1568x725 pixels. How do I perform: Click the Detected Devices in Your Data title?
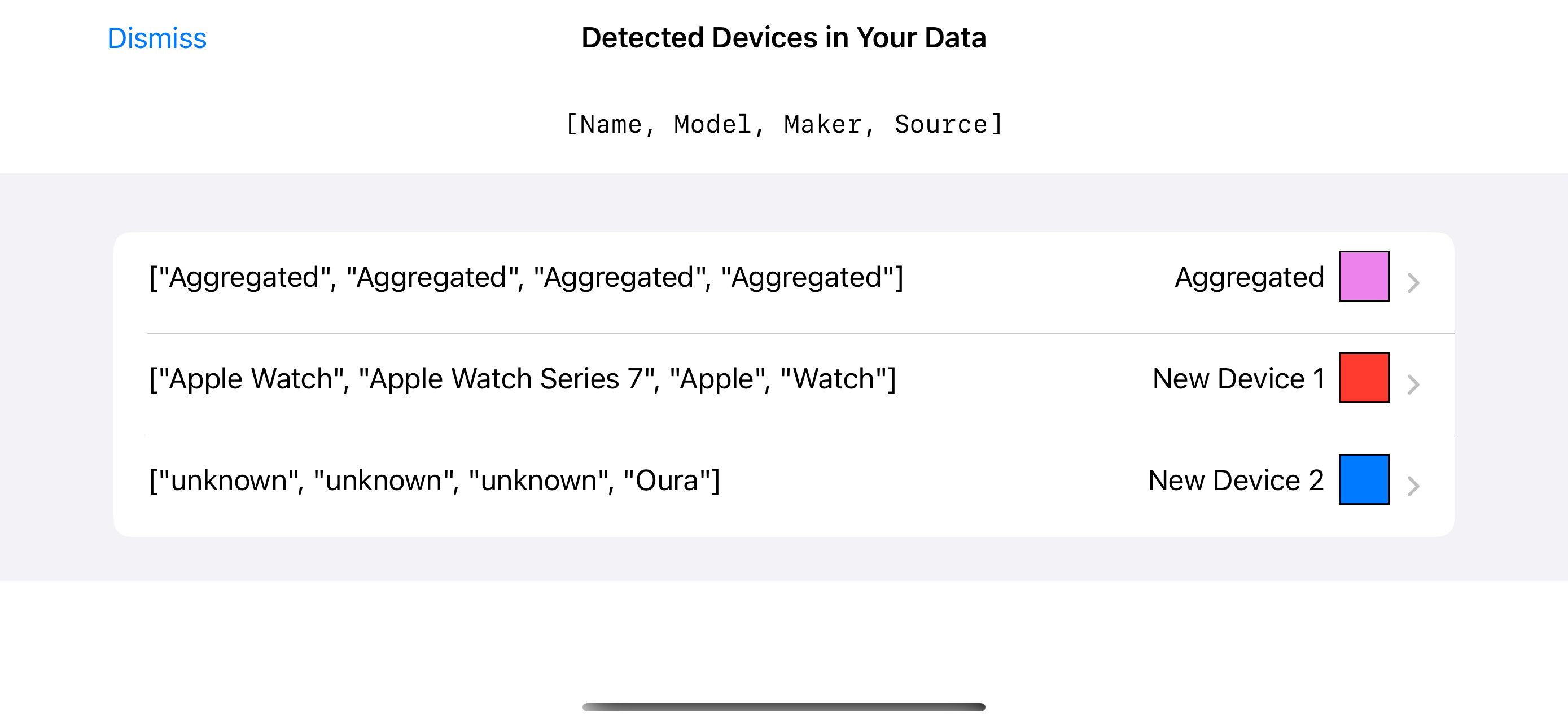point(784,38)
